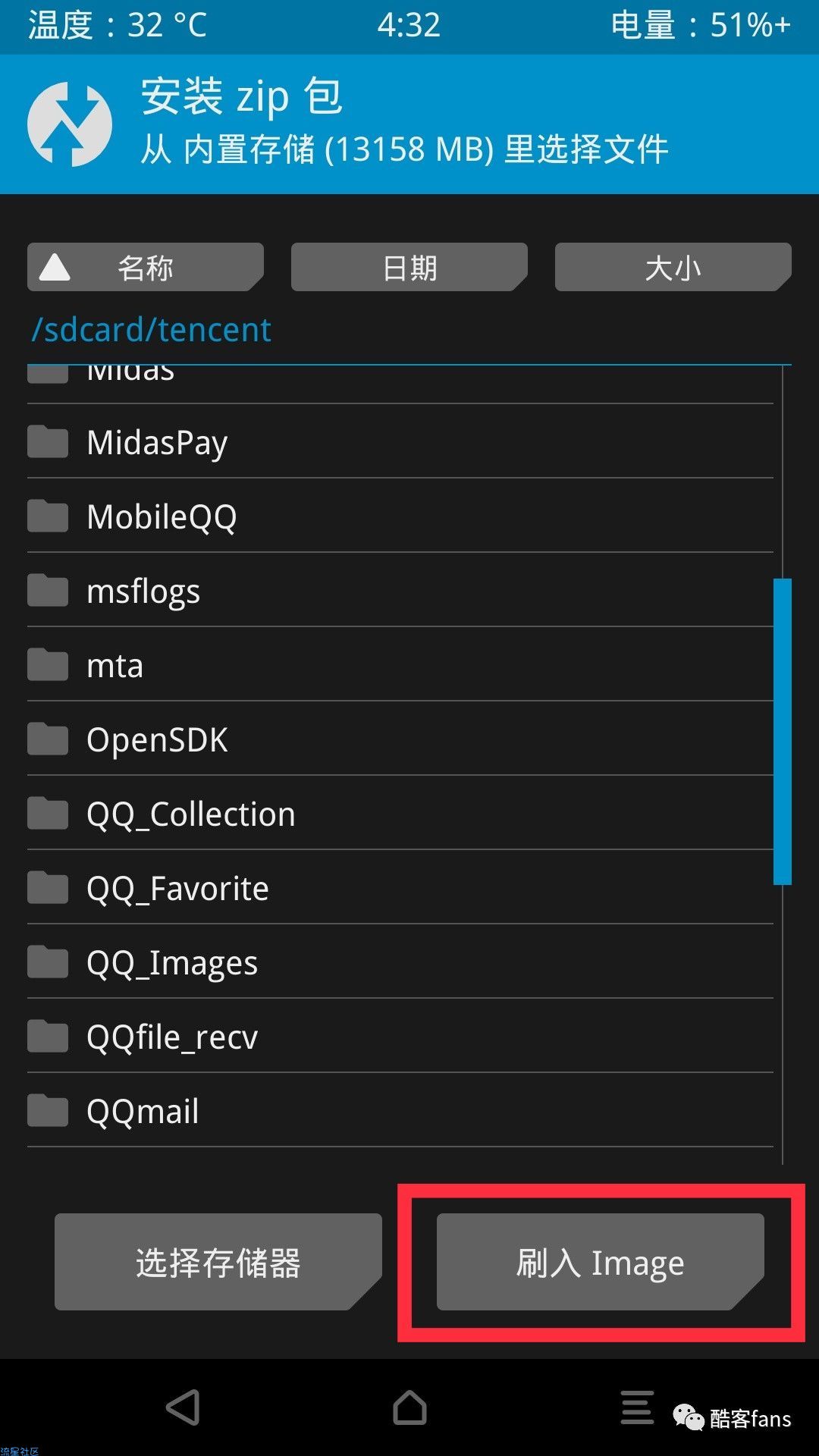Open the mta folder
The width and height of the screenshot is (819, 1456).
tap(400, 664)
